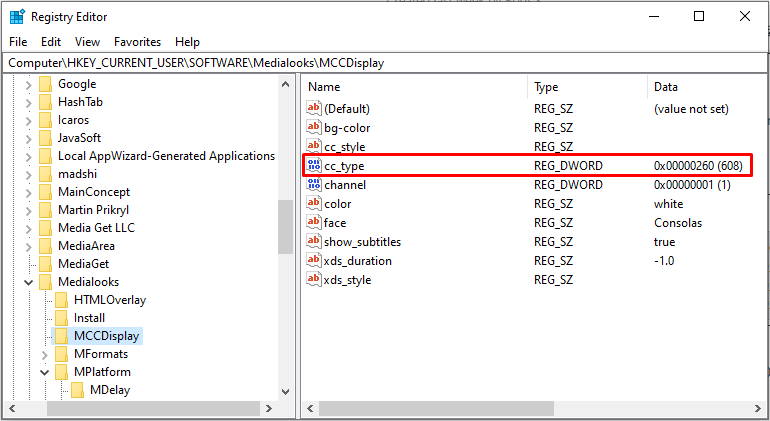Screen dimensions: 770x421
Task: Select the MCCDisplay key
Action: point(107,336)
